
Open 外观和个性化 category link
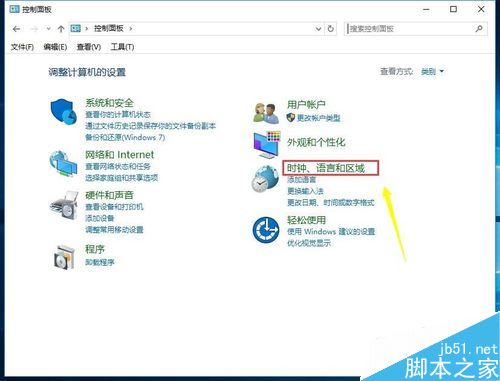(x=316, y=142)
